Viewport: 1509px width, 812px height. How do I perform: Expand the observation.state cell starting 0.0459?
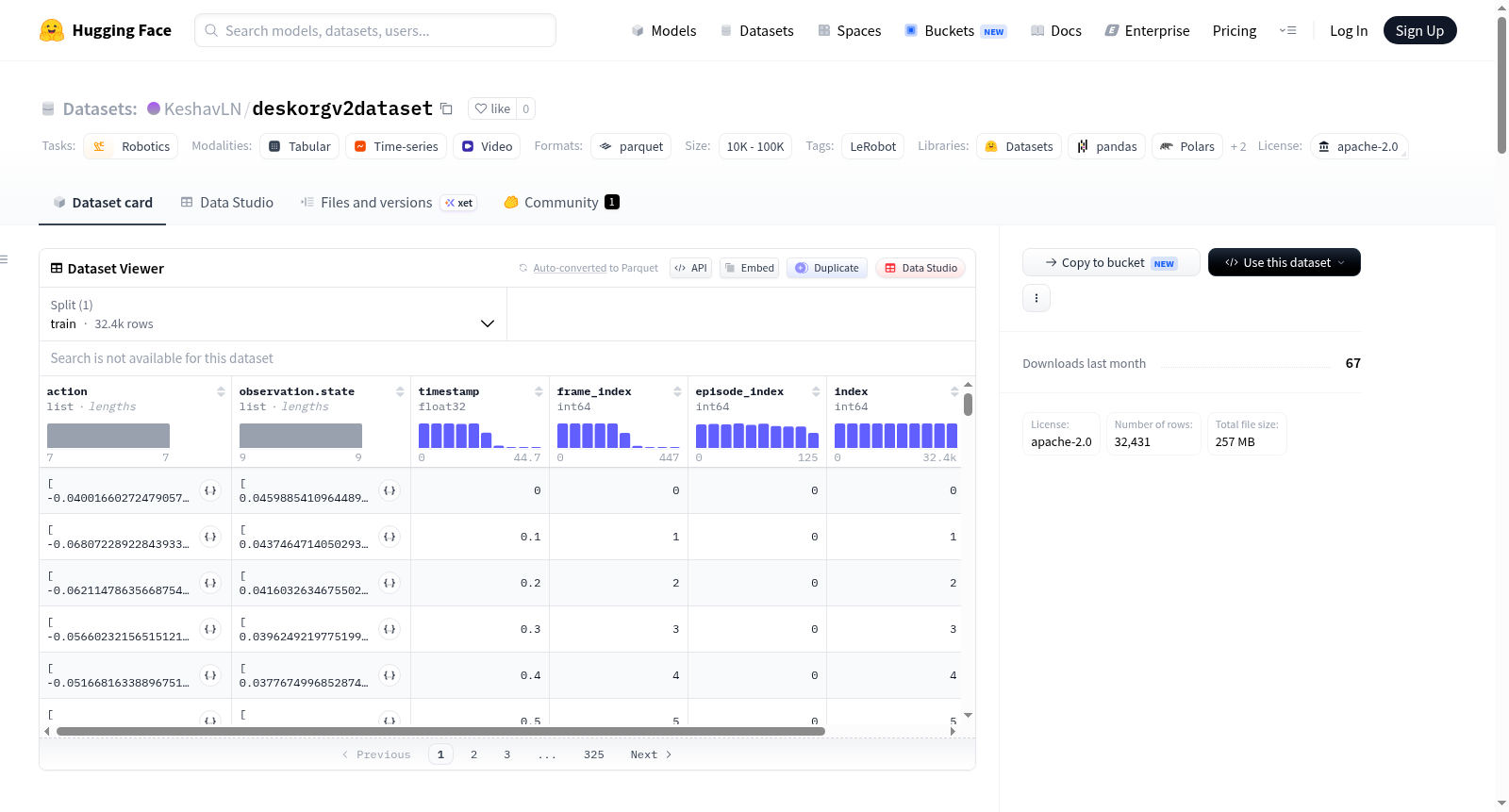[x=390, y=490]
